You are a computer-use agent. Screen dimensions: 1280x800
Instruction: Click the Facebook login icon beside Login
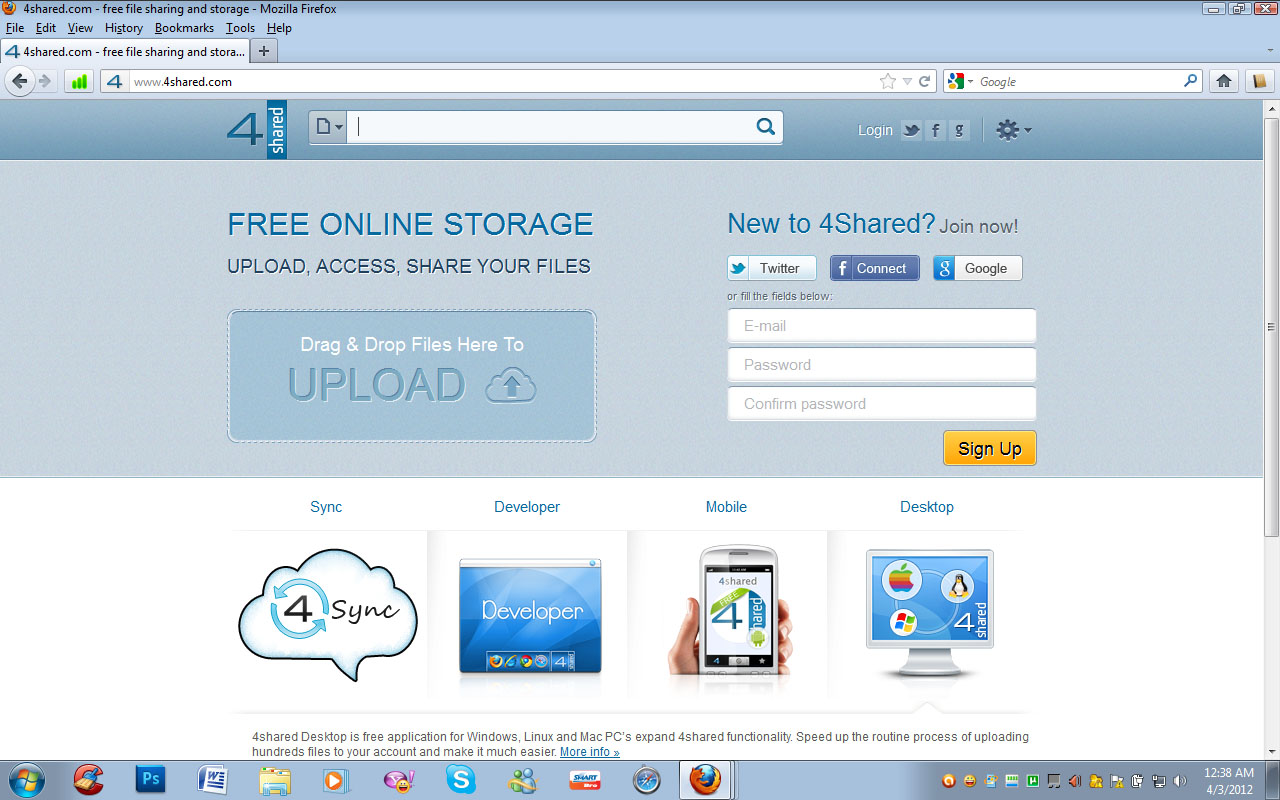coord(935,130)
